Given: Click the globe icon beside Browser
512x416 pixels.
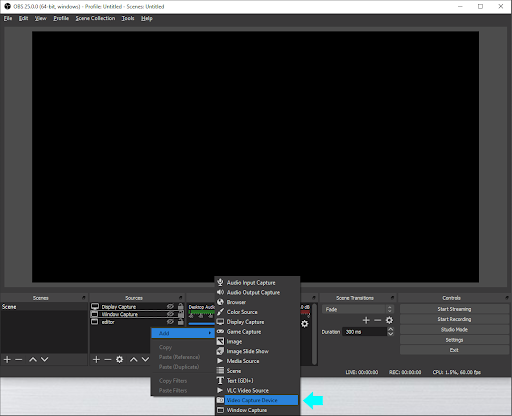Looking at the screenshot, I should pos(220,302).
